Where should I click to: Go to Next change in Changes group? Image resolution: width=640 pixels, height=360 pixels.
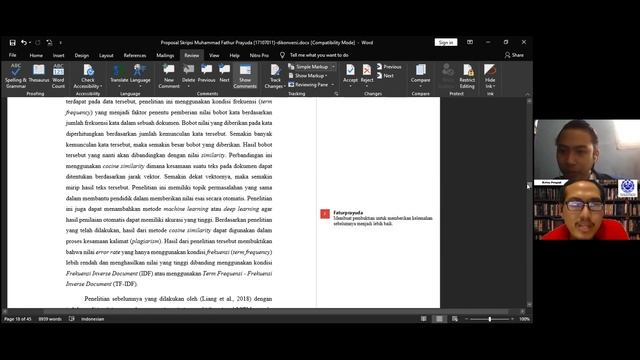(x=385, y=76)
